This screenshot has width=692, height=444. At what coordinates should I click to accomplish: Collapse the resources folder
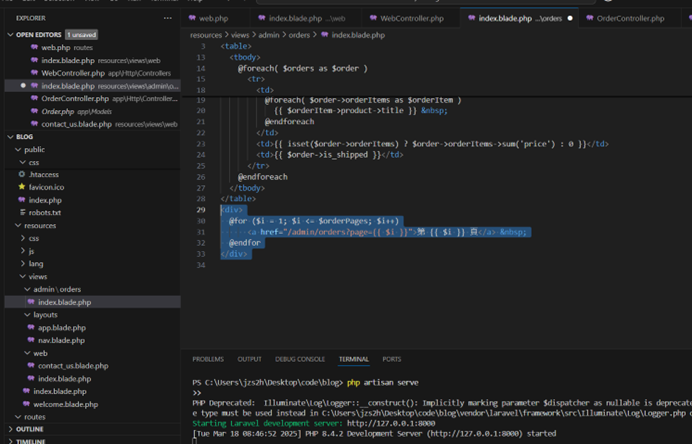coord(19,226)
